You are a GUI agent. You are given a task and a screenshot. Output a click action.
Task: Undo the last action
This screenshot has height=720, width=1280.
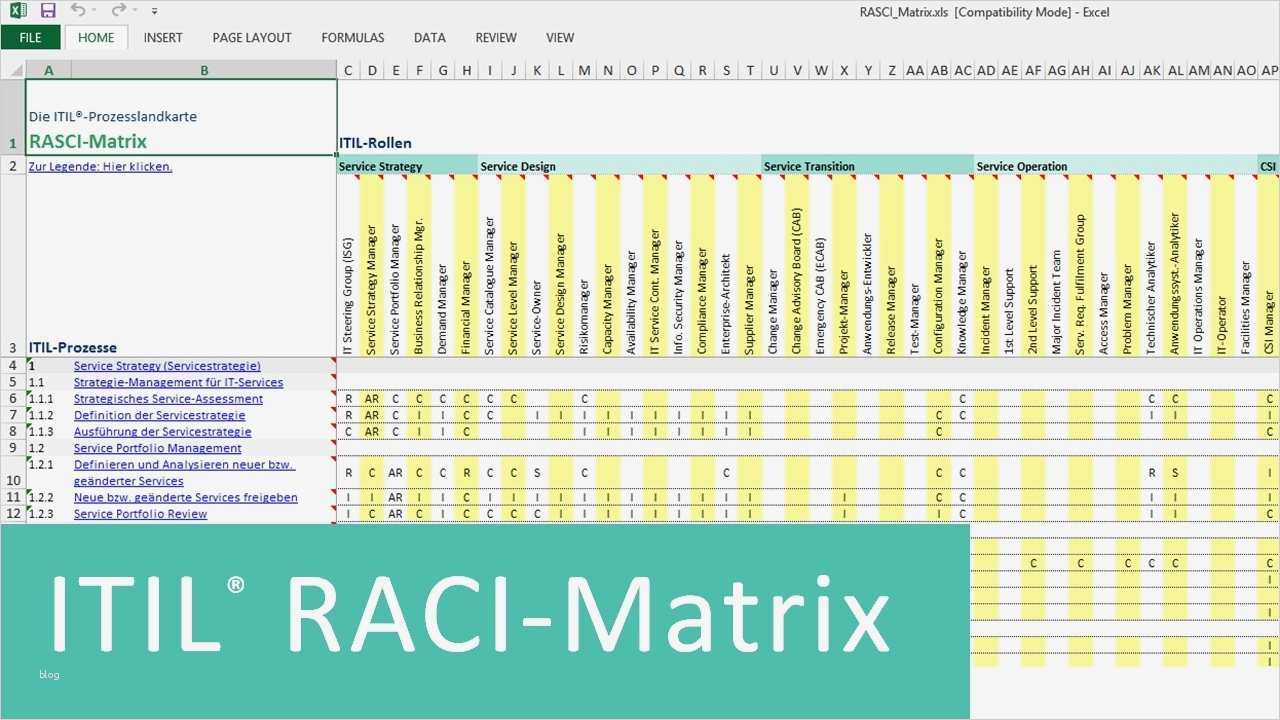(x=78, y=11)
